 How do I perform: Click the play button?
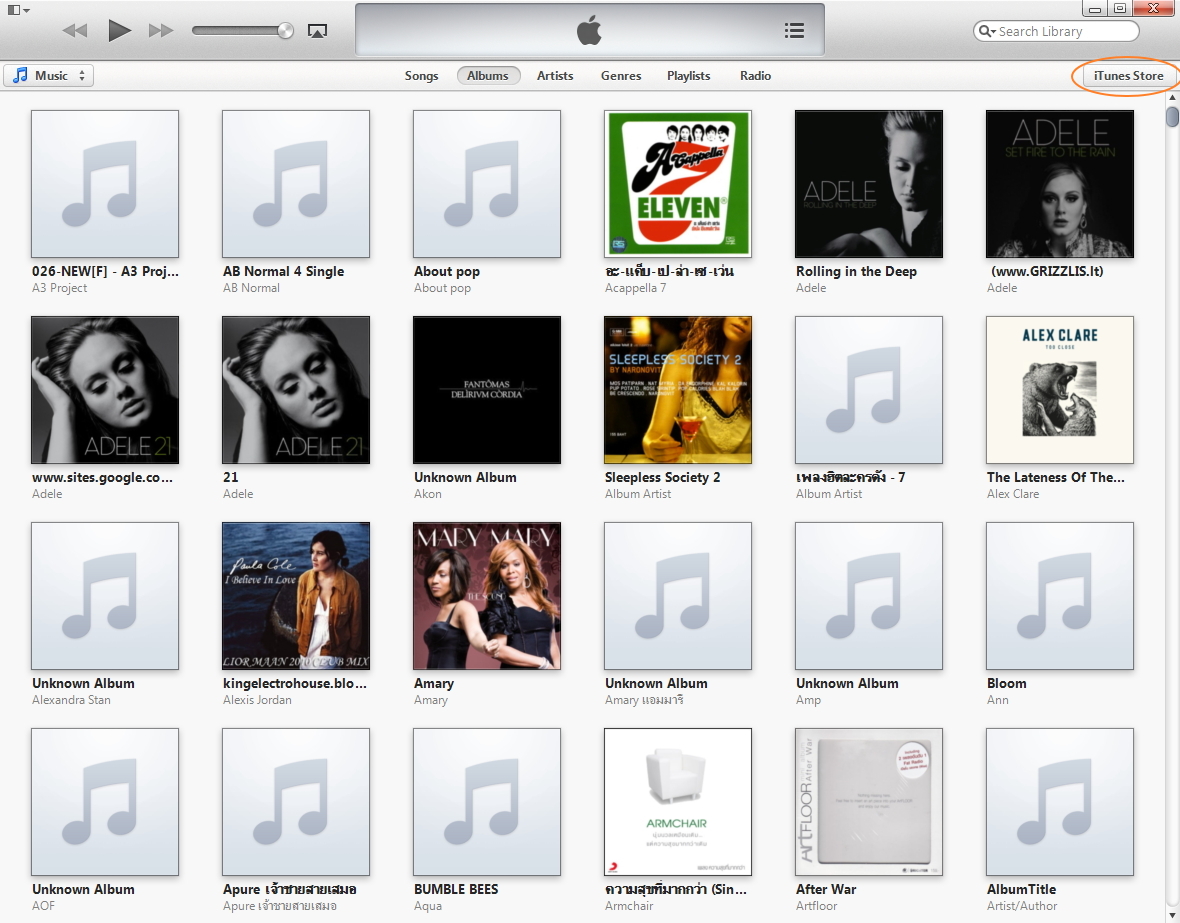click(119, 31)
